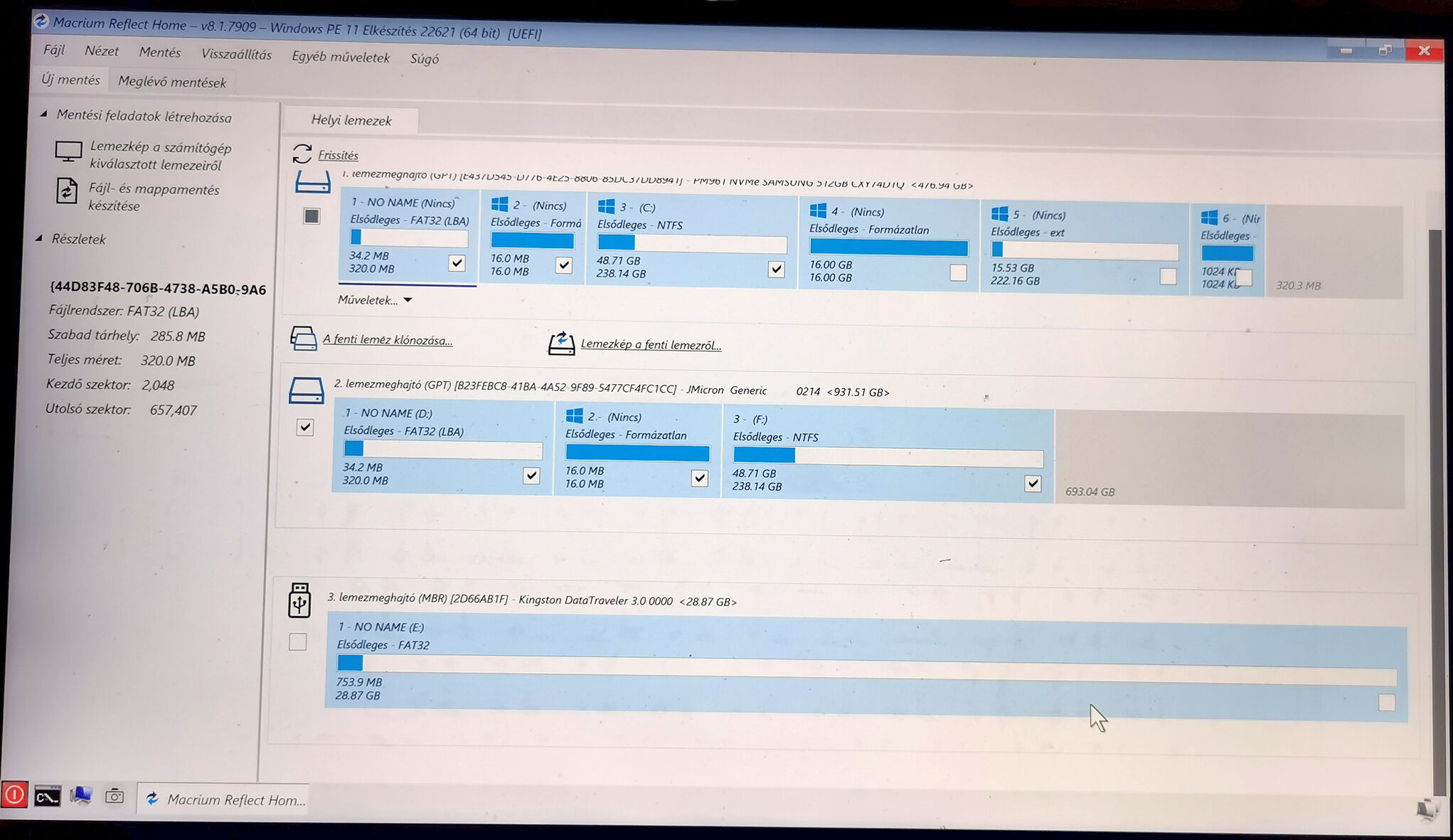Viewport: 1453px width, 840px height.
Task: Click the (C:) partition usage bar
Action: [692, 243]
